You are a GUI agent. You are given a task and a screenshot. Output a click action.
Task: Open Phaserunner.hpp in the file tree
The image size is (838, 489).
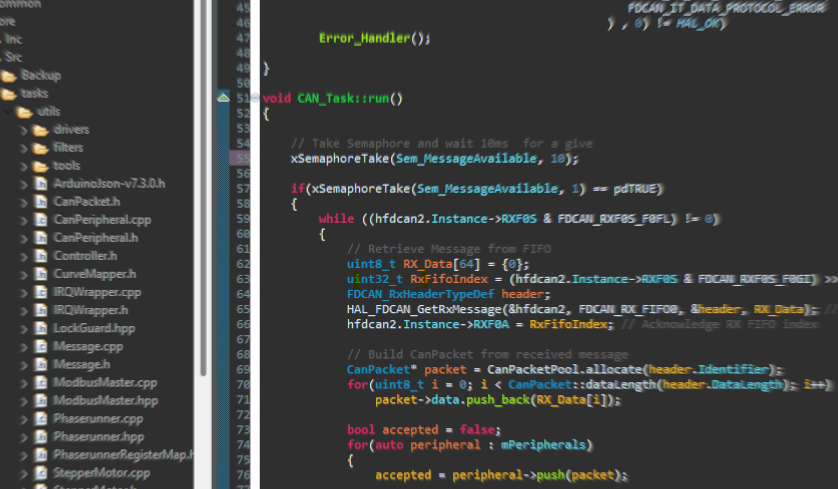98,436
